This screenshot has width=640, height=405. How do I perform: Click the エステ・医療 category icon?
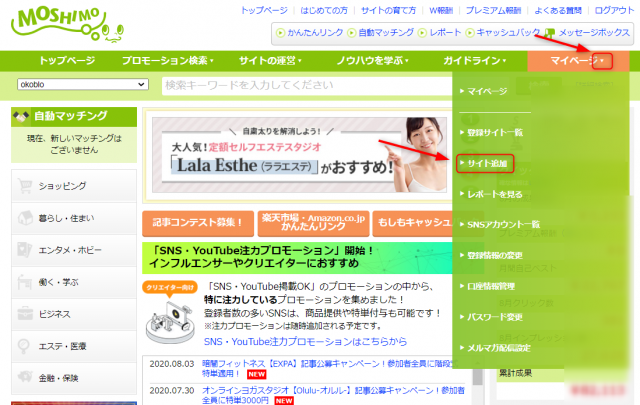[x=24, y=346]
